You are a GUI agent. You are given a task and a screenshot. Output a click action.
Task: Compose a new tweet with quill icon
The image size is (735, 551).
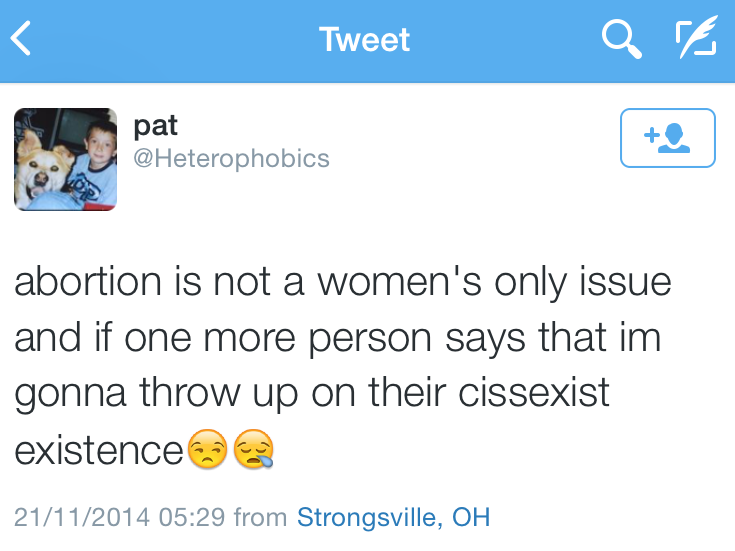click(x=695, y=40)
